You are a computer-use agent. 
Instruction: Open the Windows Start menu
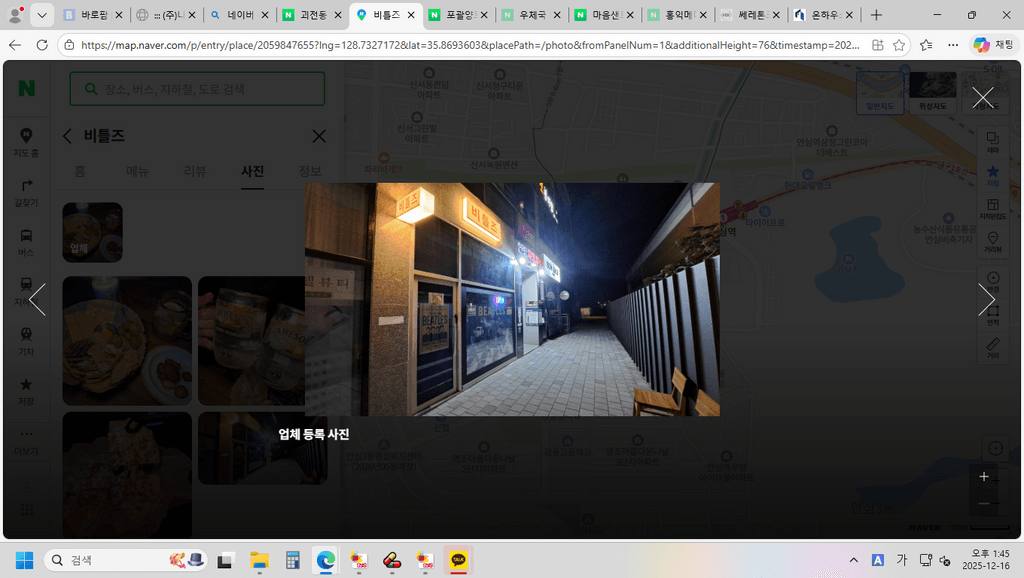pos(24,560)
